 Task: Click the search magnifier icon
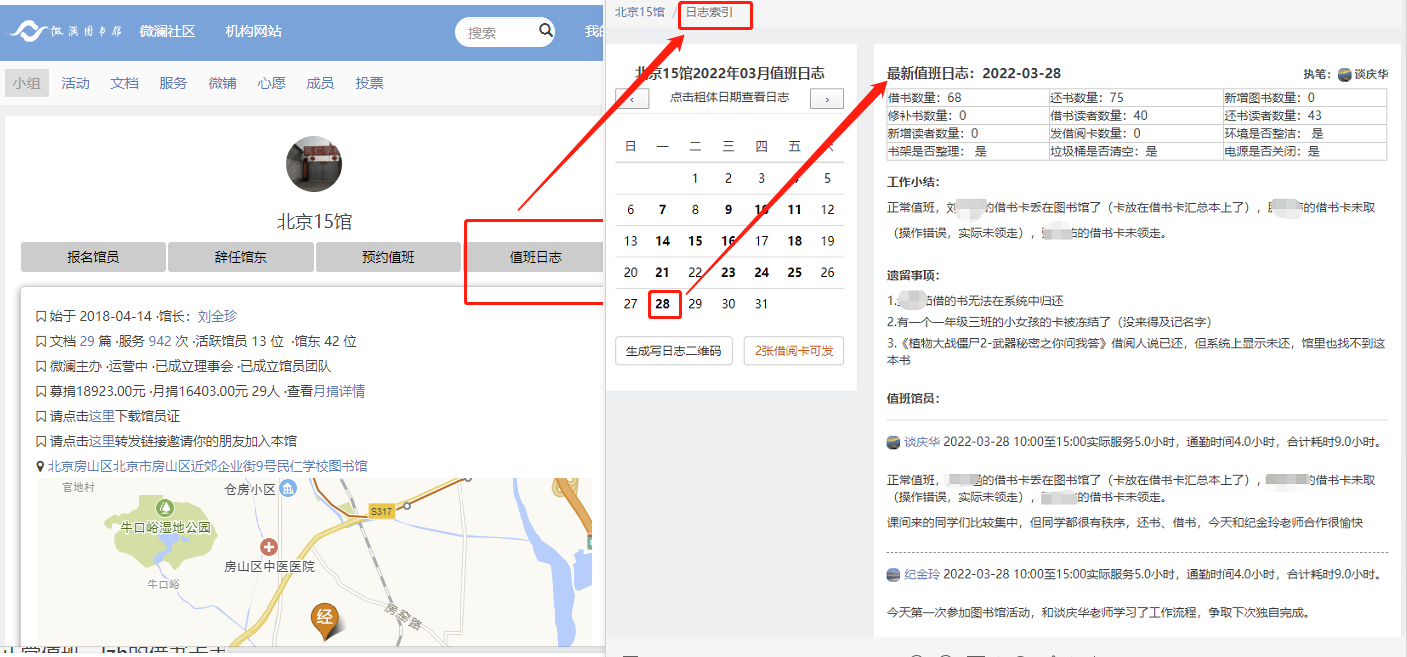click(x=546, y=31)
